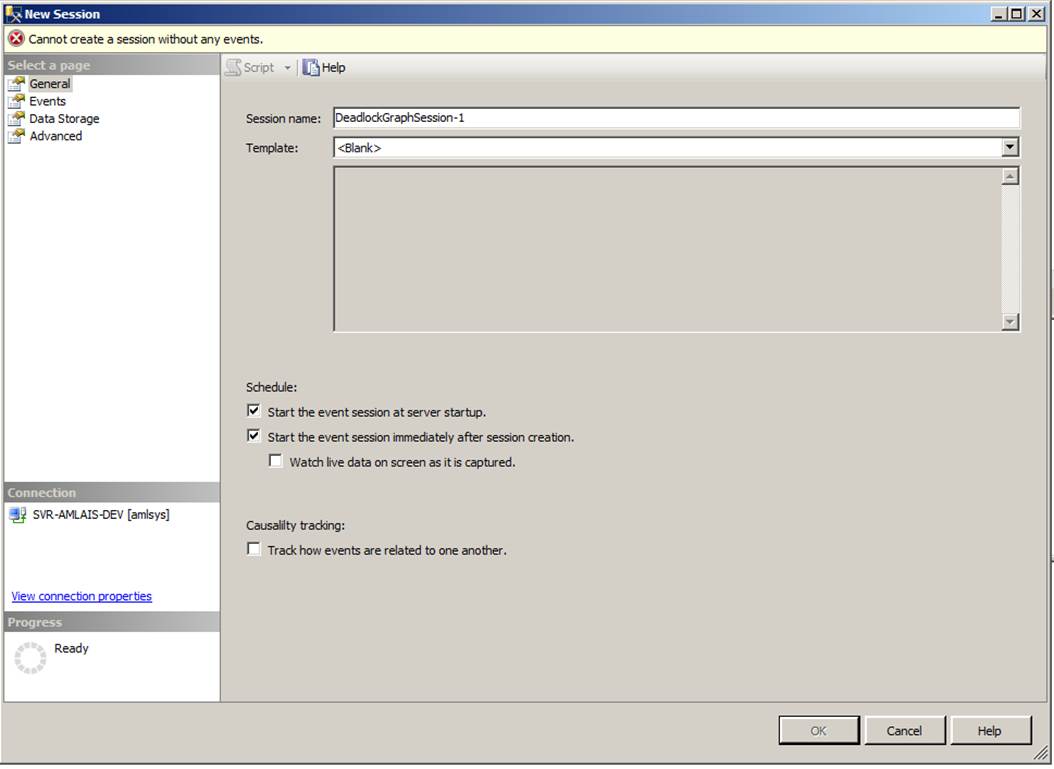Enable track how events are related
The height and width of the screenshot is (769, 1054).
click(253, 549)
